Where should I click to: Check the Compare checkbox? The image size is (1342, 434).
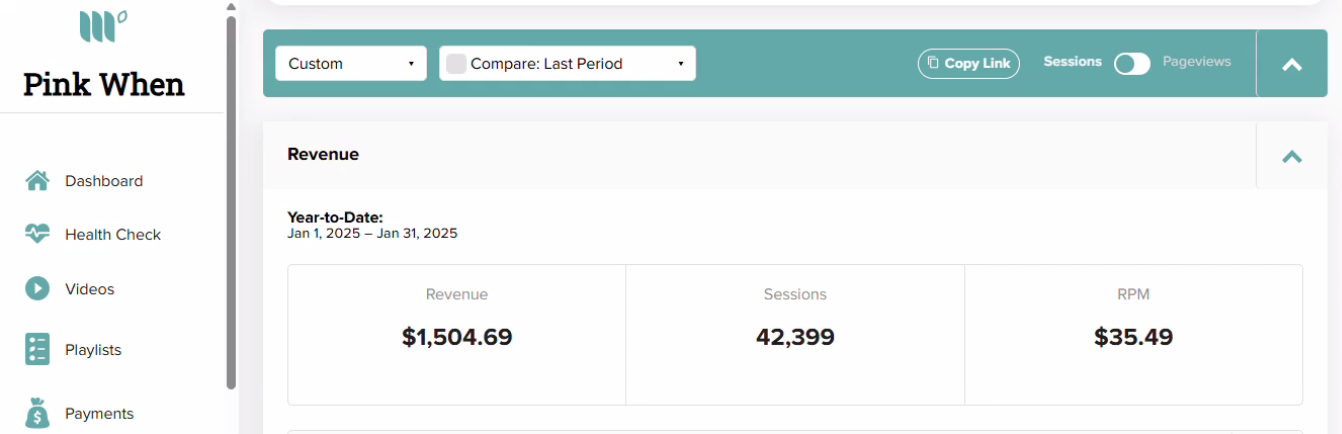click(456, 64)
